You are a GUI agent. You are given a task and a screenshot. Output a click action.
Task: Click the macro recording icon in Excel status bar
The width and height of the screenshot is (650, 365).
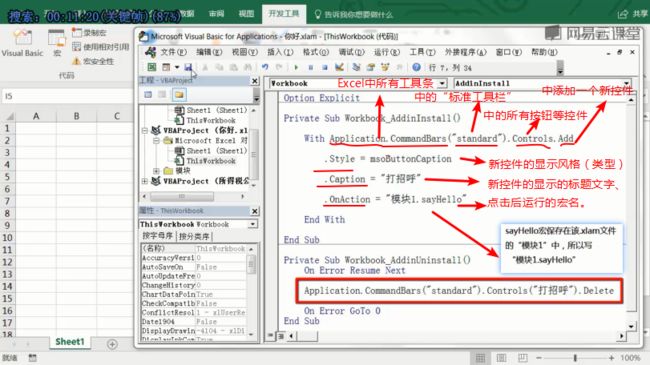32,358
